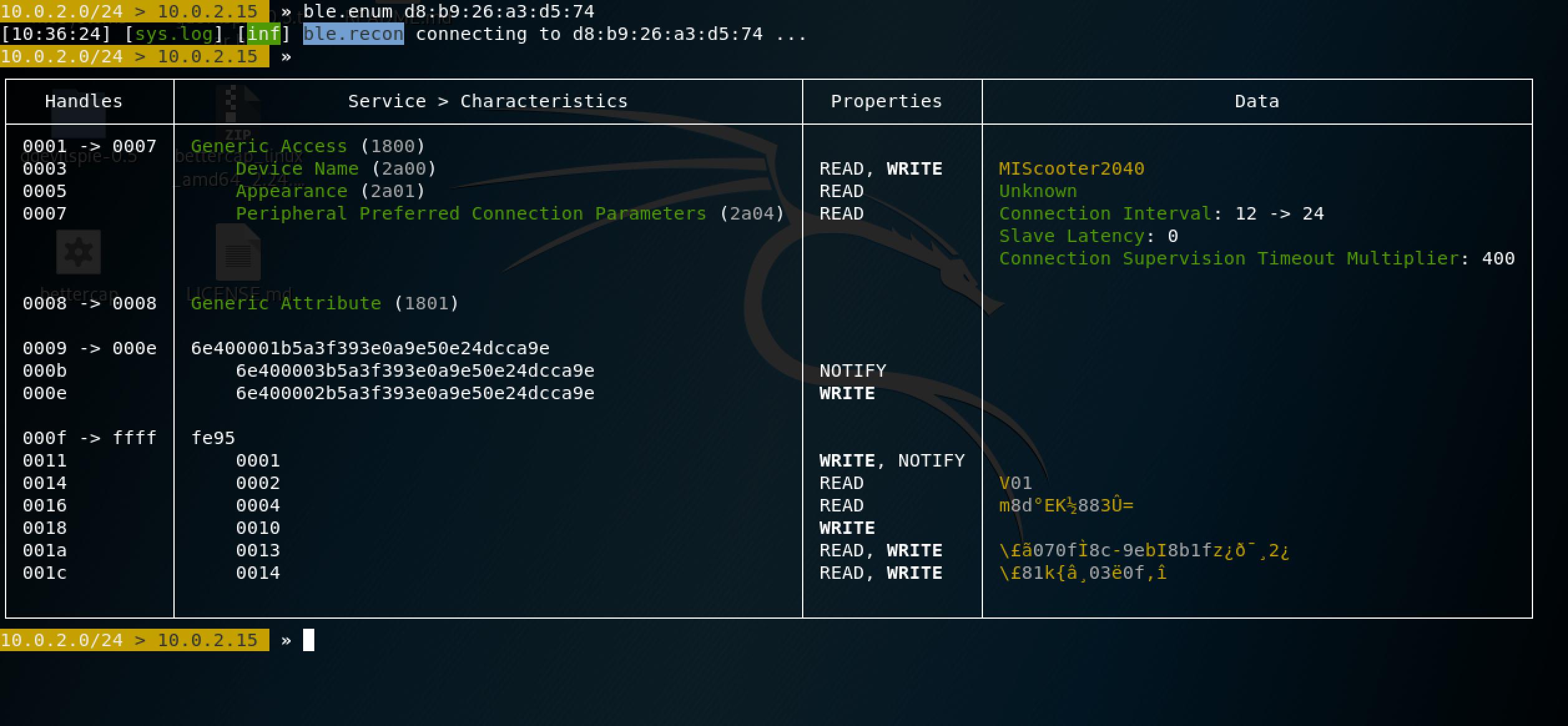1568x726 pixels.
Task: Click the LICENSE.md document icon
Action: click(238, 253)
